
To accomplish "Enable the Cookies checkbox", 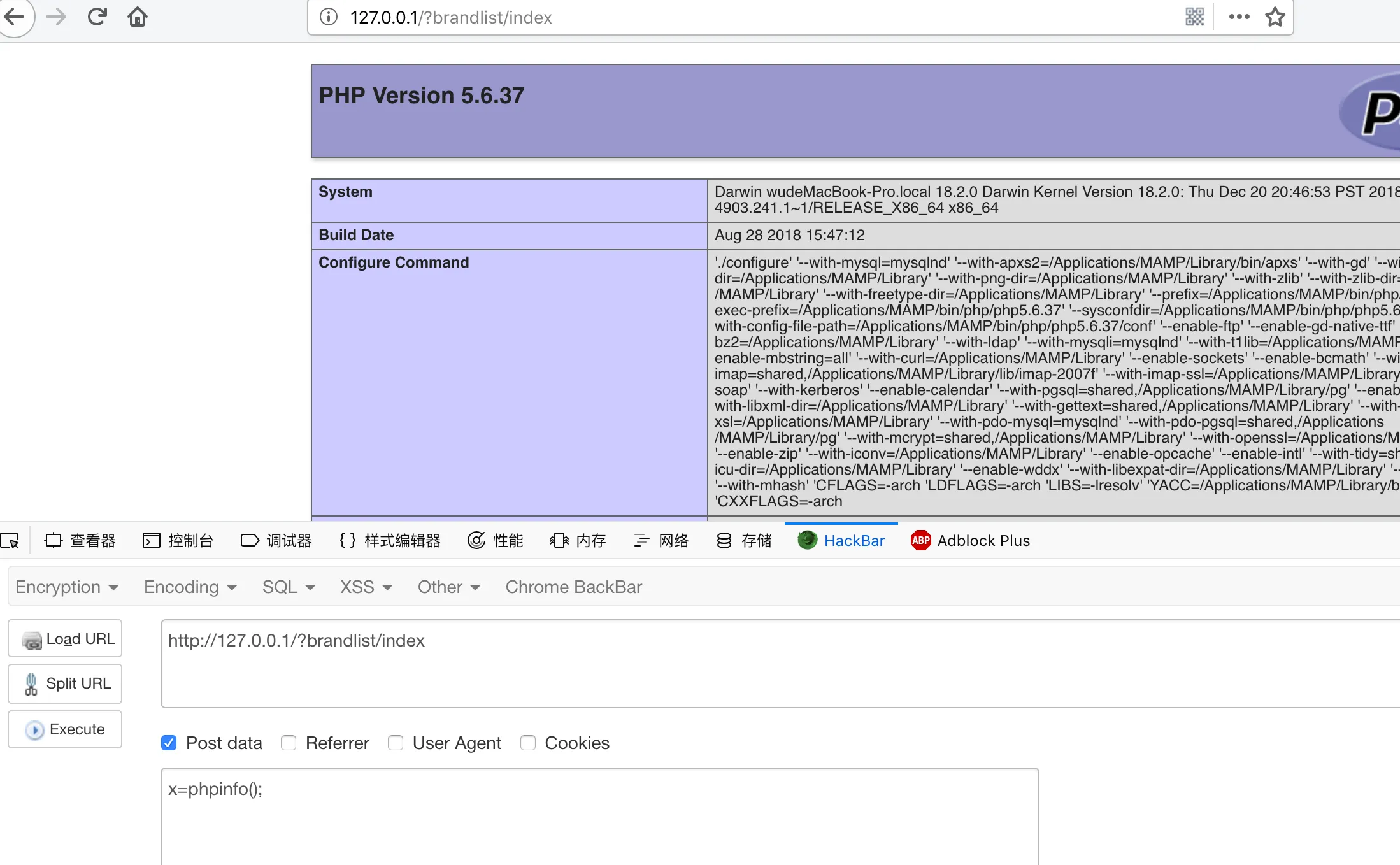I will click(528, 743).
